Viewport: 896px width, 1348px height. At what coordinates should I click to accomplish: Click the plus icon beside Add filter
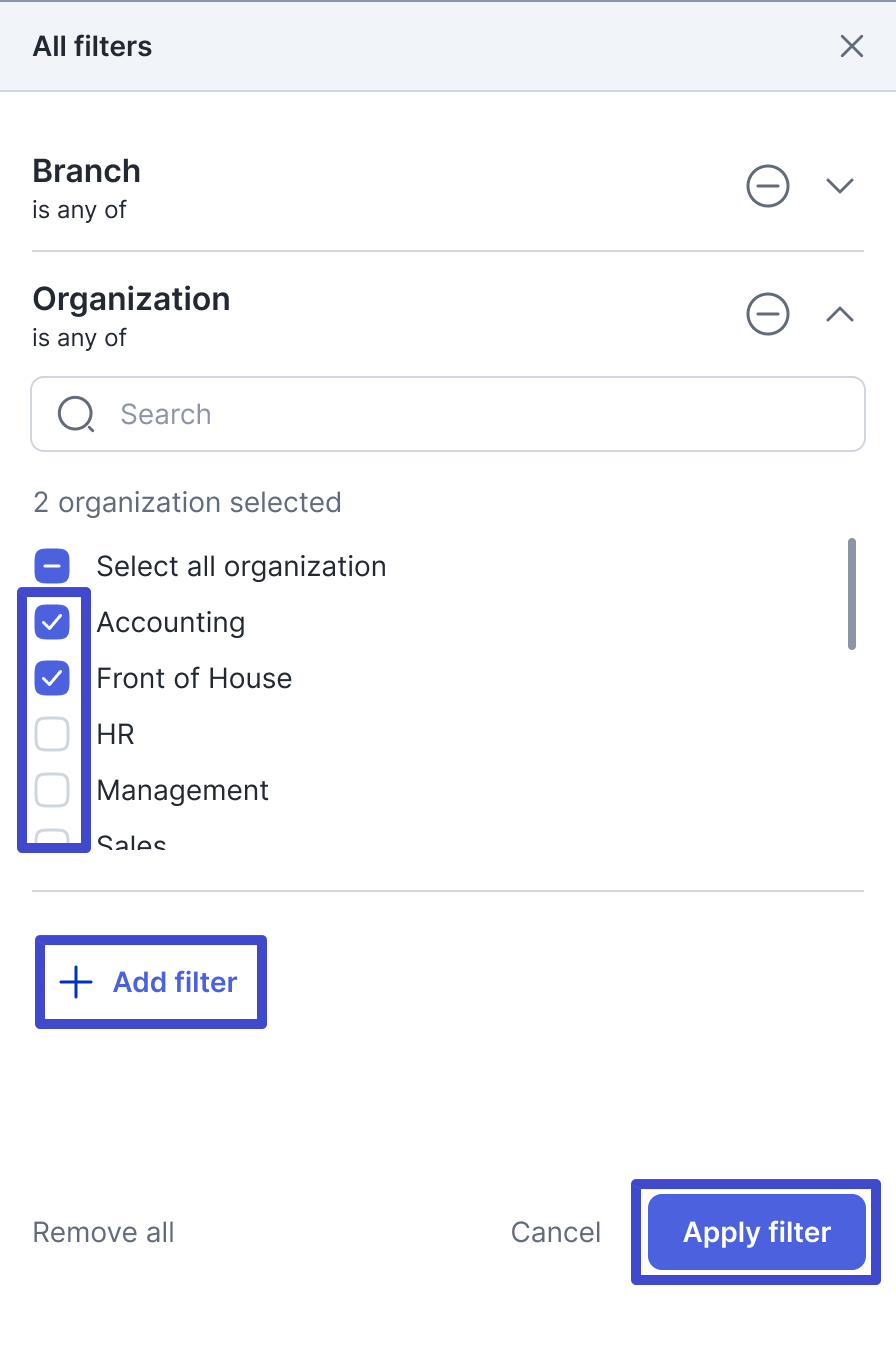[x=76, y=982]
